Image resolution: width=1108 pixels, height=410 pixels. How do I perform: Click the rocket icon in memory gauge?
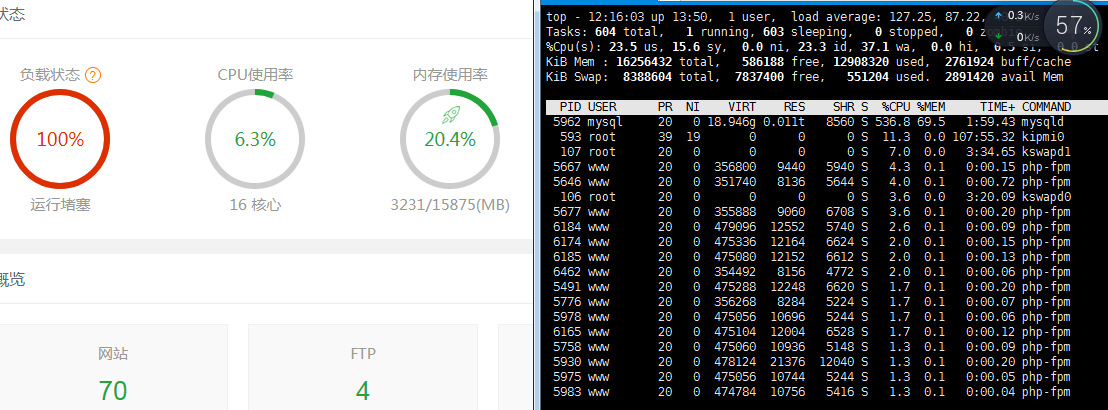[x=450, y=114]
